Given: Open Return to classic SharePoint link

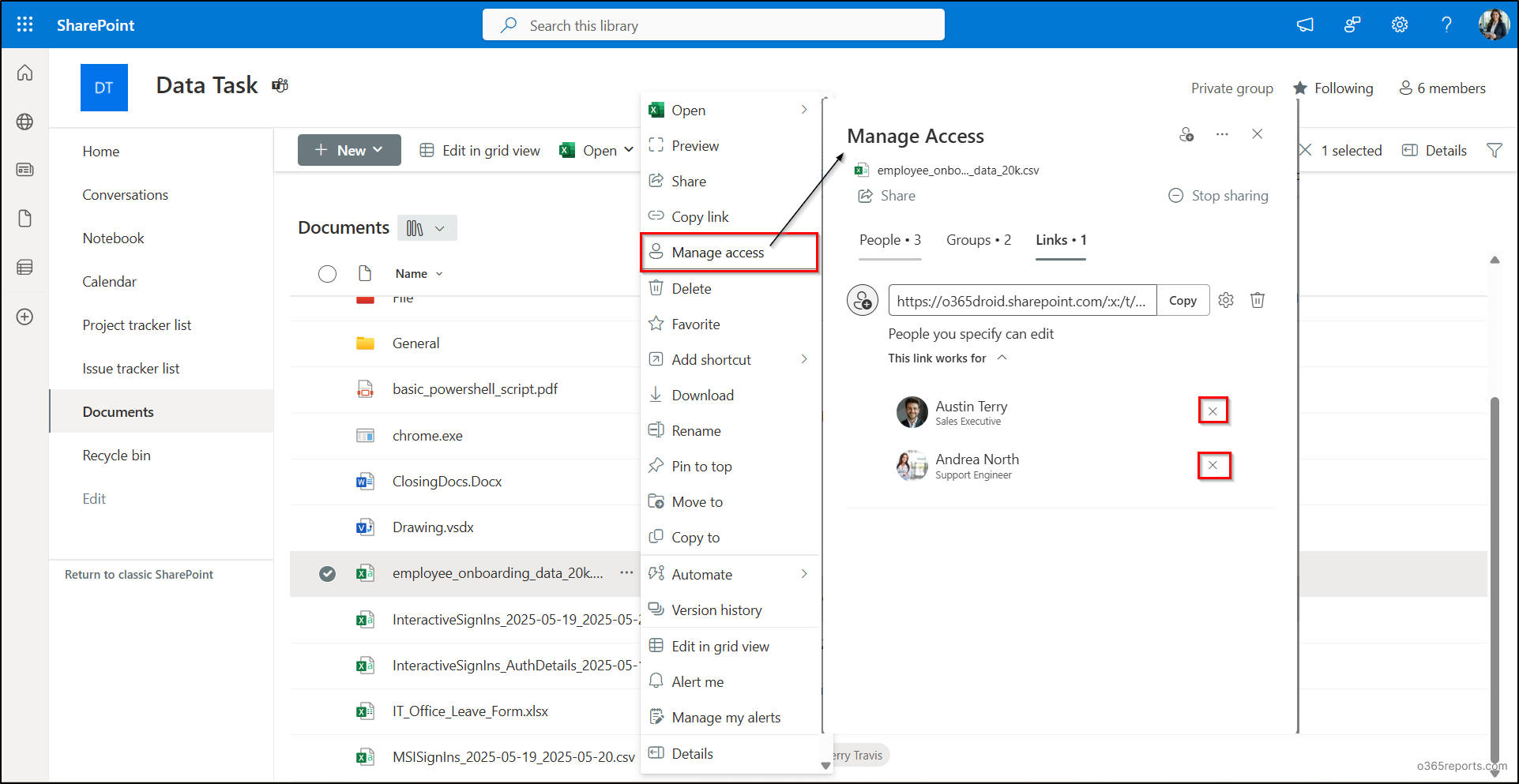Looking at the screenshot, I should [x=139, y=575].
